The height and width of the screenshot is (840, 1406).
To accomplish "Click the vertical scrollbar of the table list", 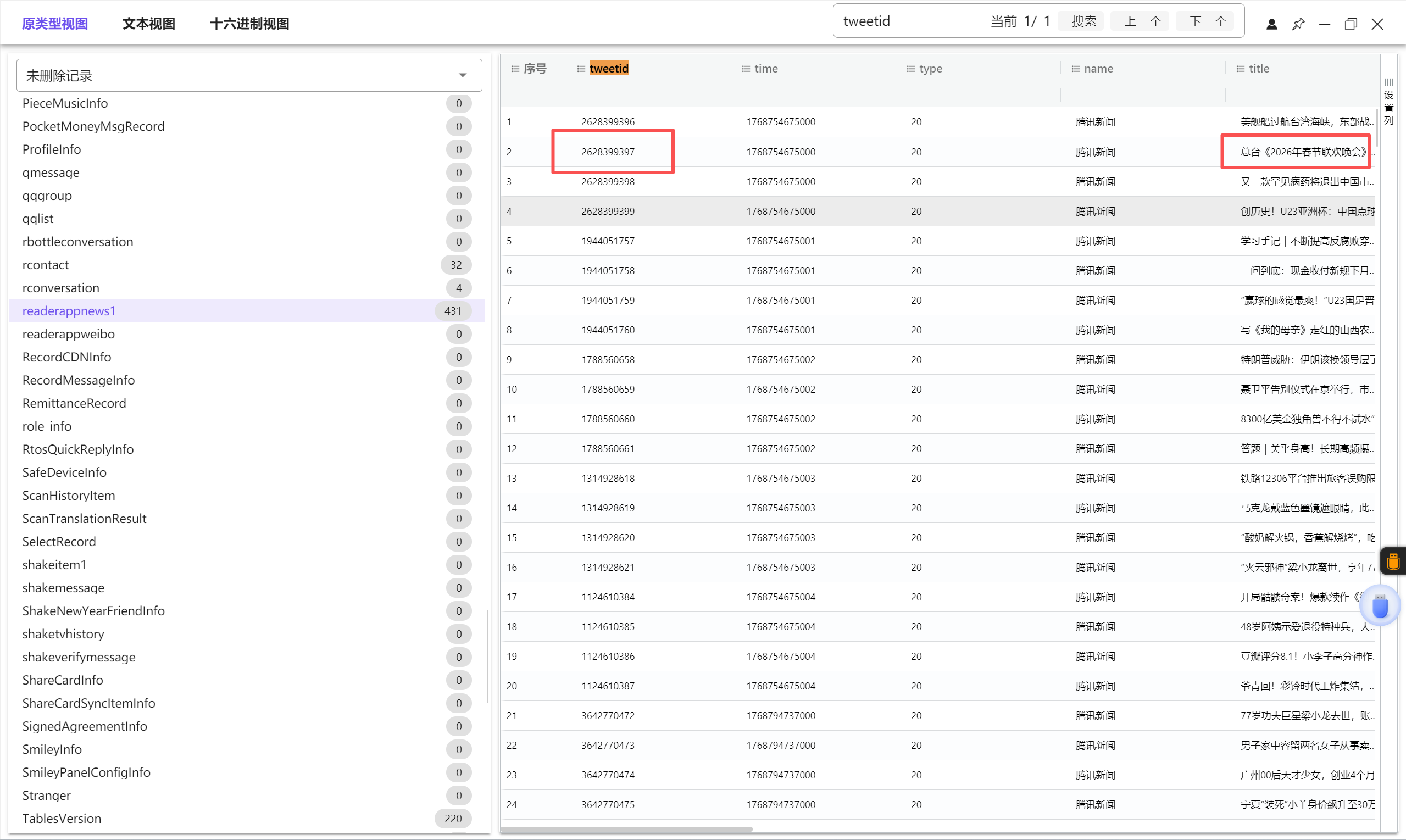I will click(487, 655).
